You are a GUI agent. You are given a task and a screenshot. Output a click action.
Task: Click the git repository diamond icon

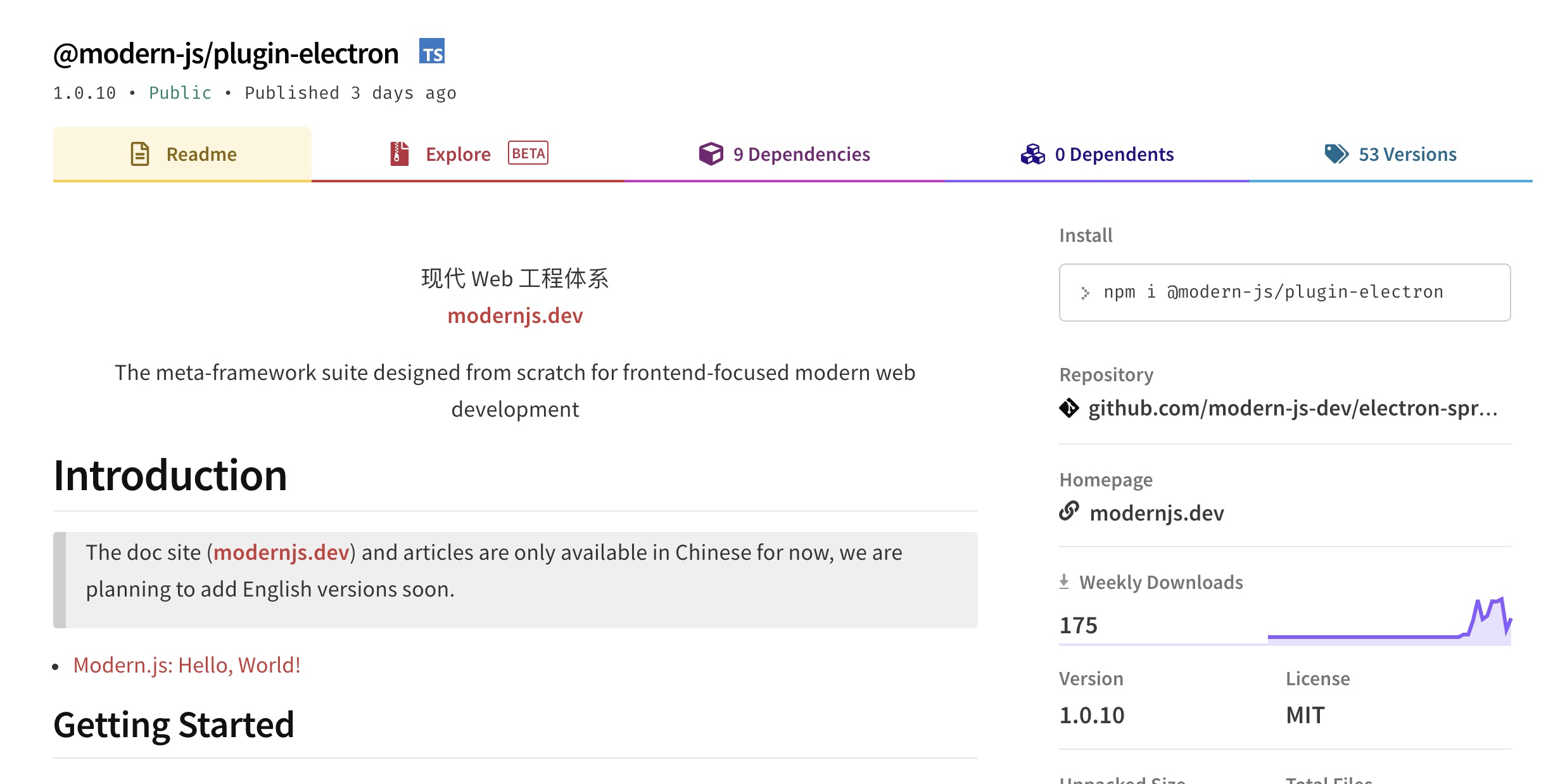(x=1069, y=408)
